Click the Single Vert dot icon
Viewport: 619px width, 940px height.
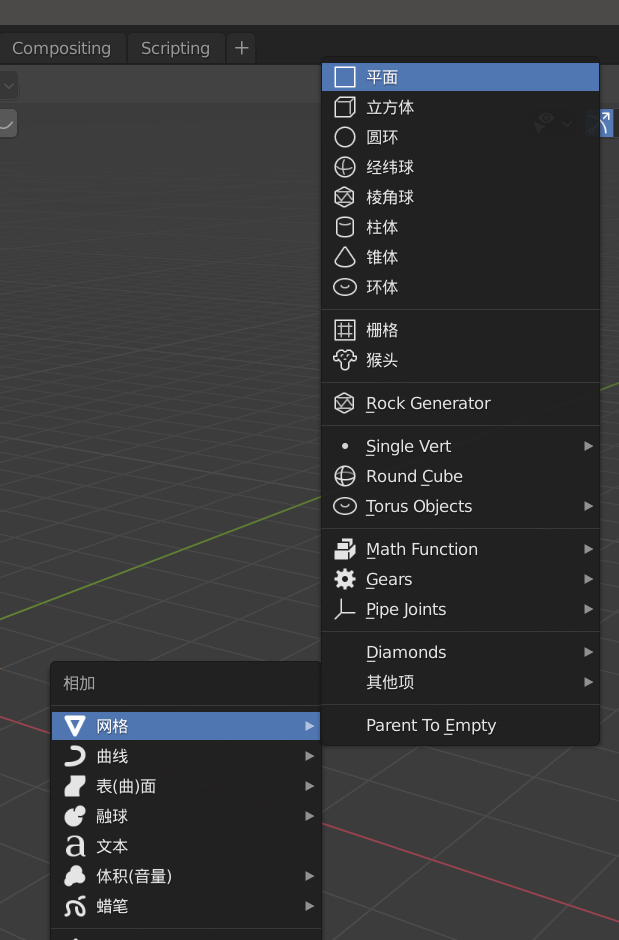pos(345,446)
